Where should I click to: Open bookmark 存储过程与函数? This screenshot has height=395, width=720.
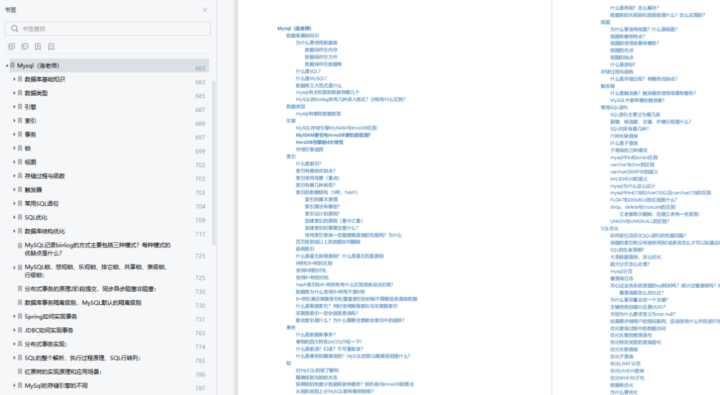click(45, 176)
